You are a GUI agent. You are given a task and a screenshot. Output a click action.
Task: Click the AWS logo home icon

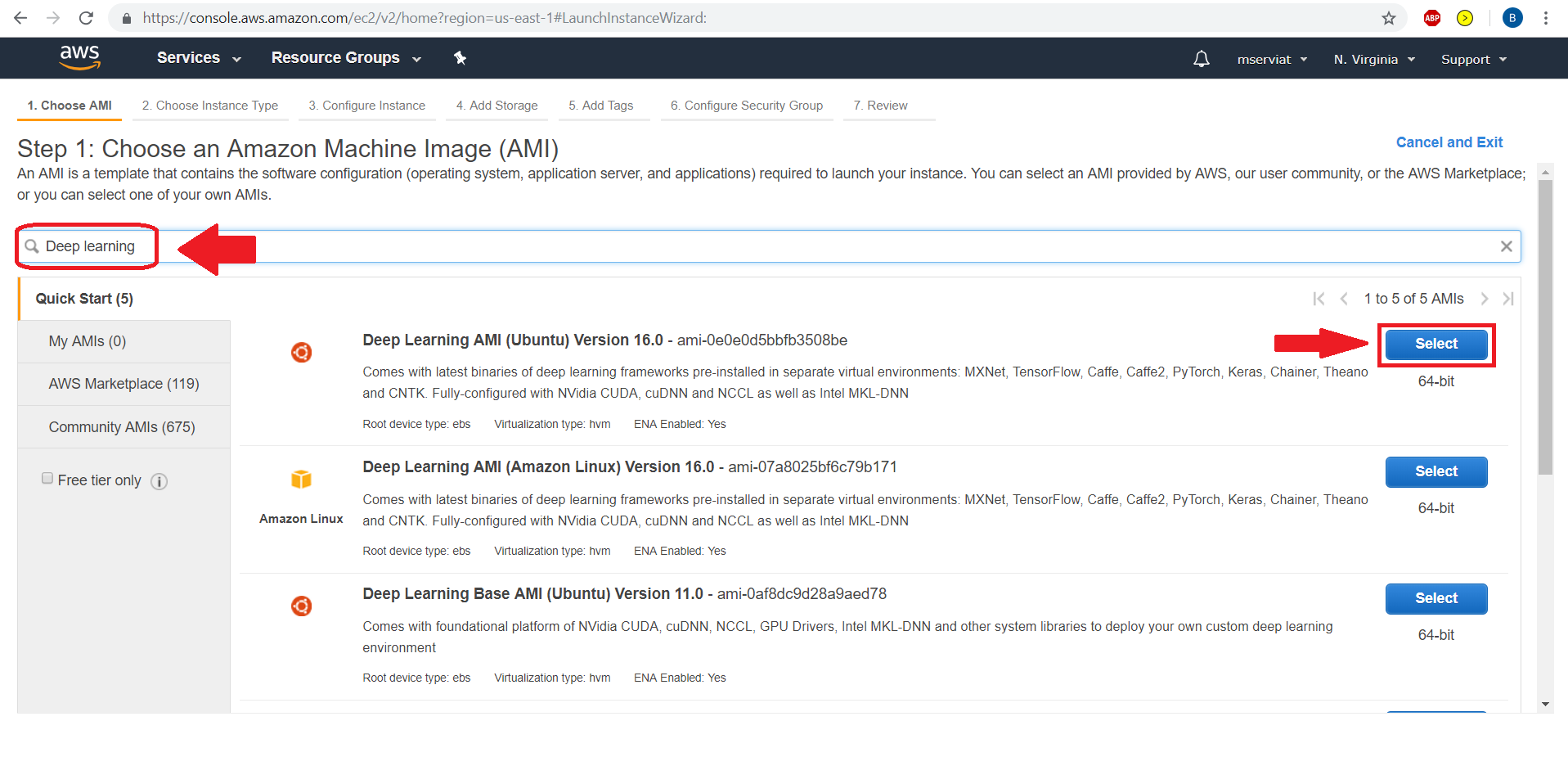(79, 57)
